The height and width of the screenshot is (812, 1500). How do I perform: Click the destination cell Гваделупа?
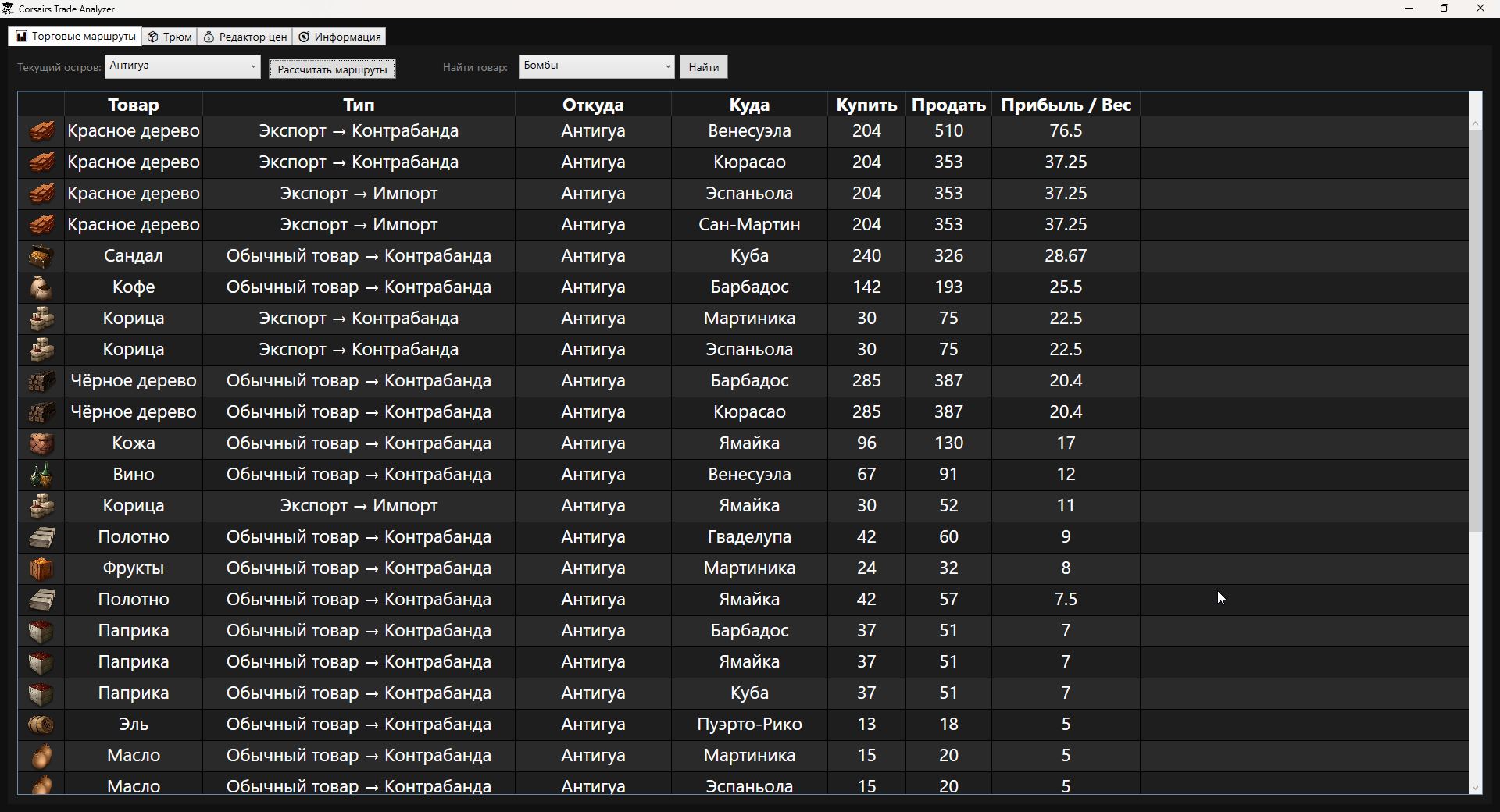(749, 537)
